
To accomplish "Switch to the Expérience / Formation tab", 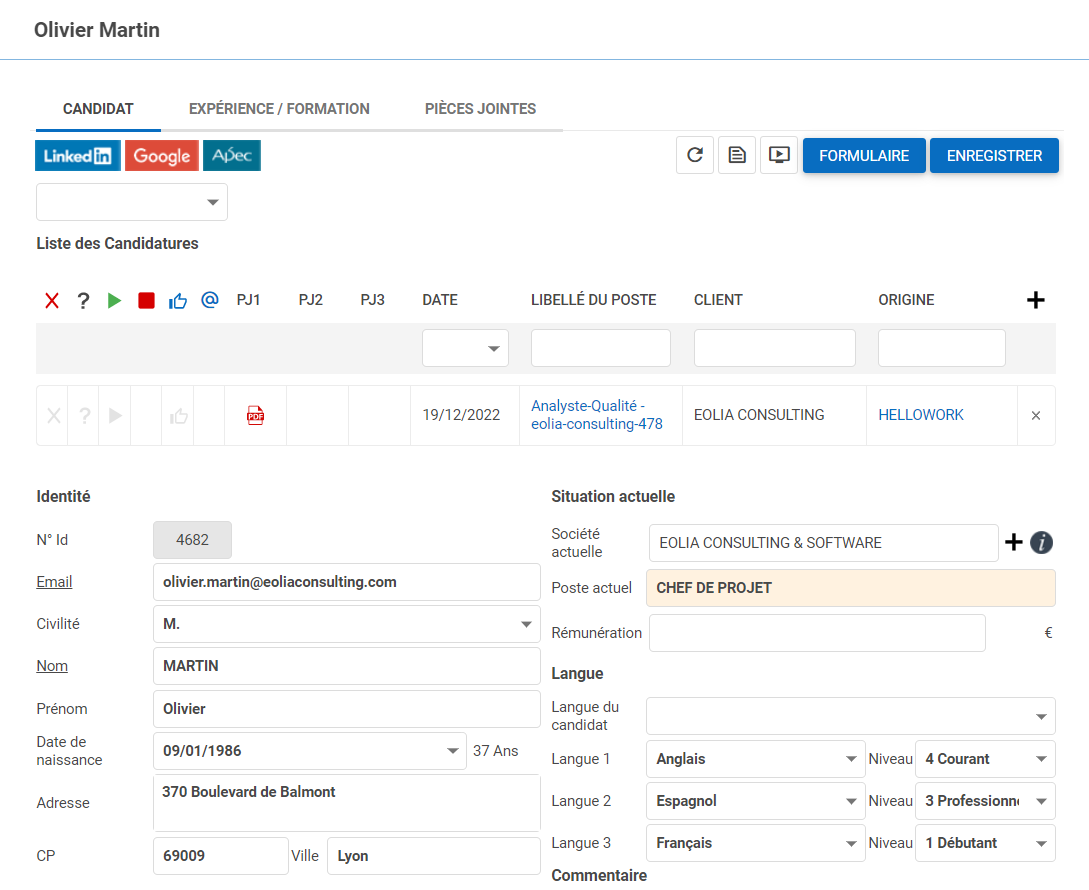I will [x=279, y=109].
